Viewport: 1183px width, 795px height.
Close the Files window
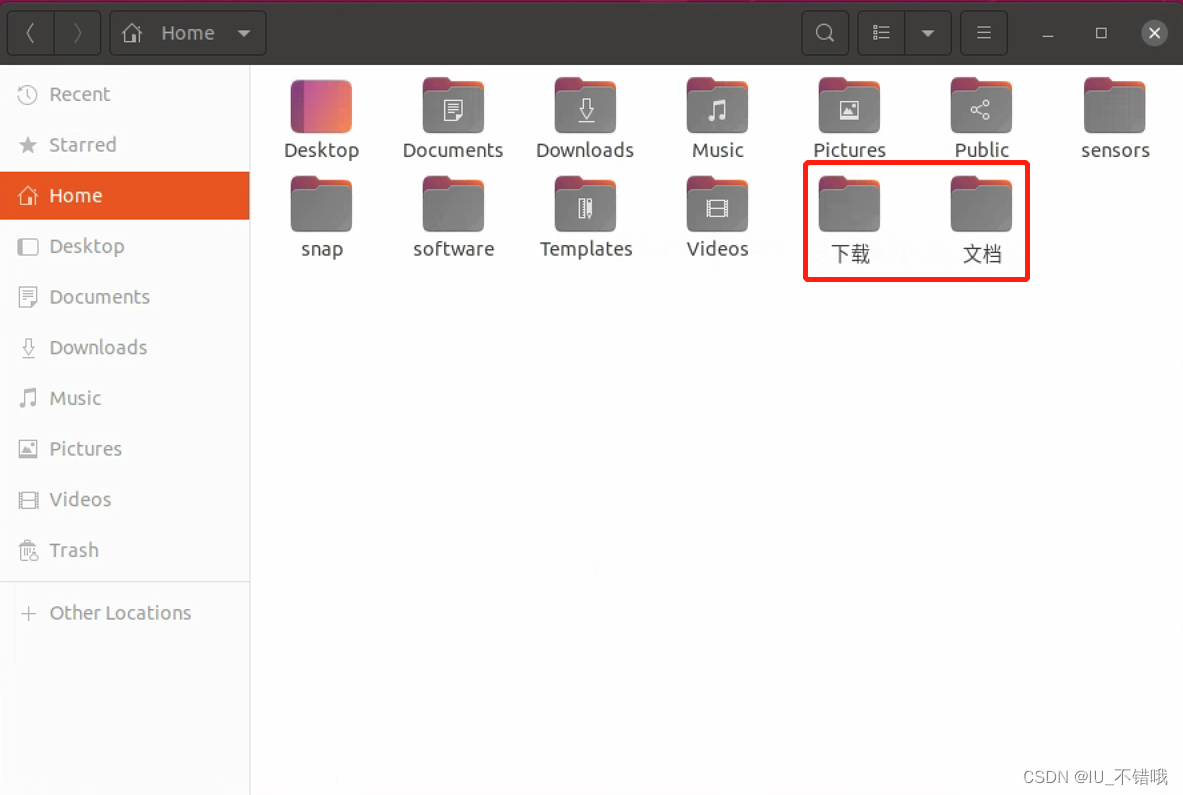tap(1154, 33)
